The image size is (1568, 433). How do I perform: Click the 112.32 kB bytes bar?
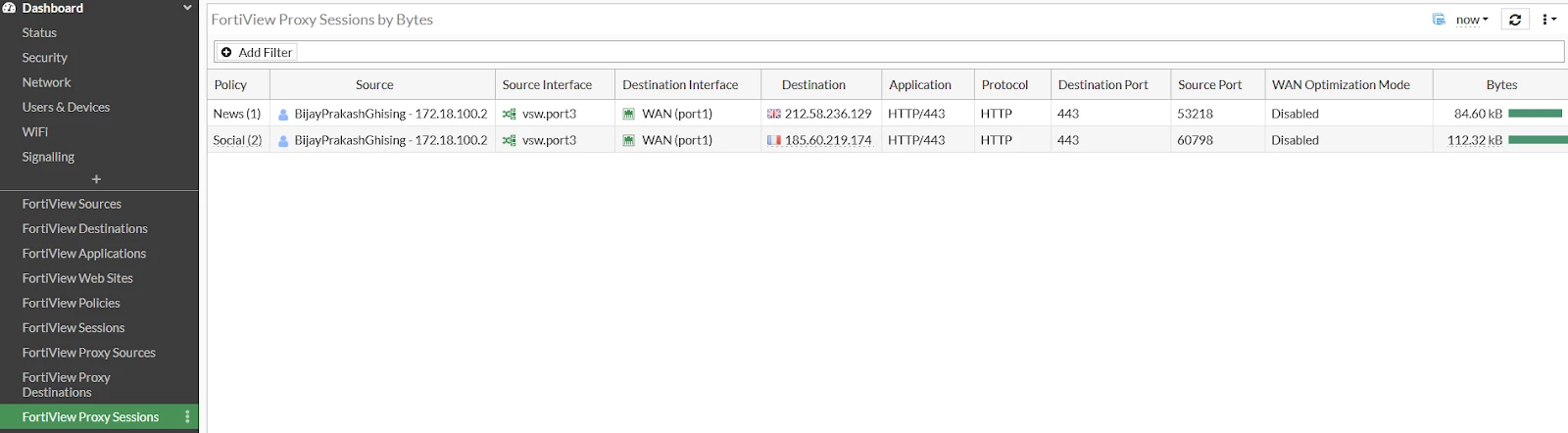coord(1538,140)
